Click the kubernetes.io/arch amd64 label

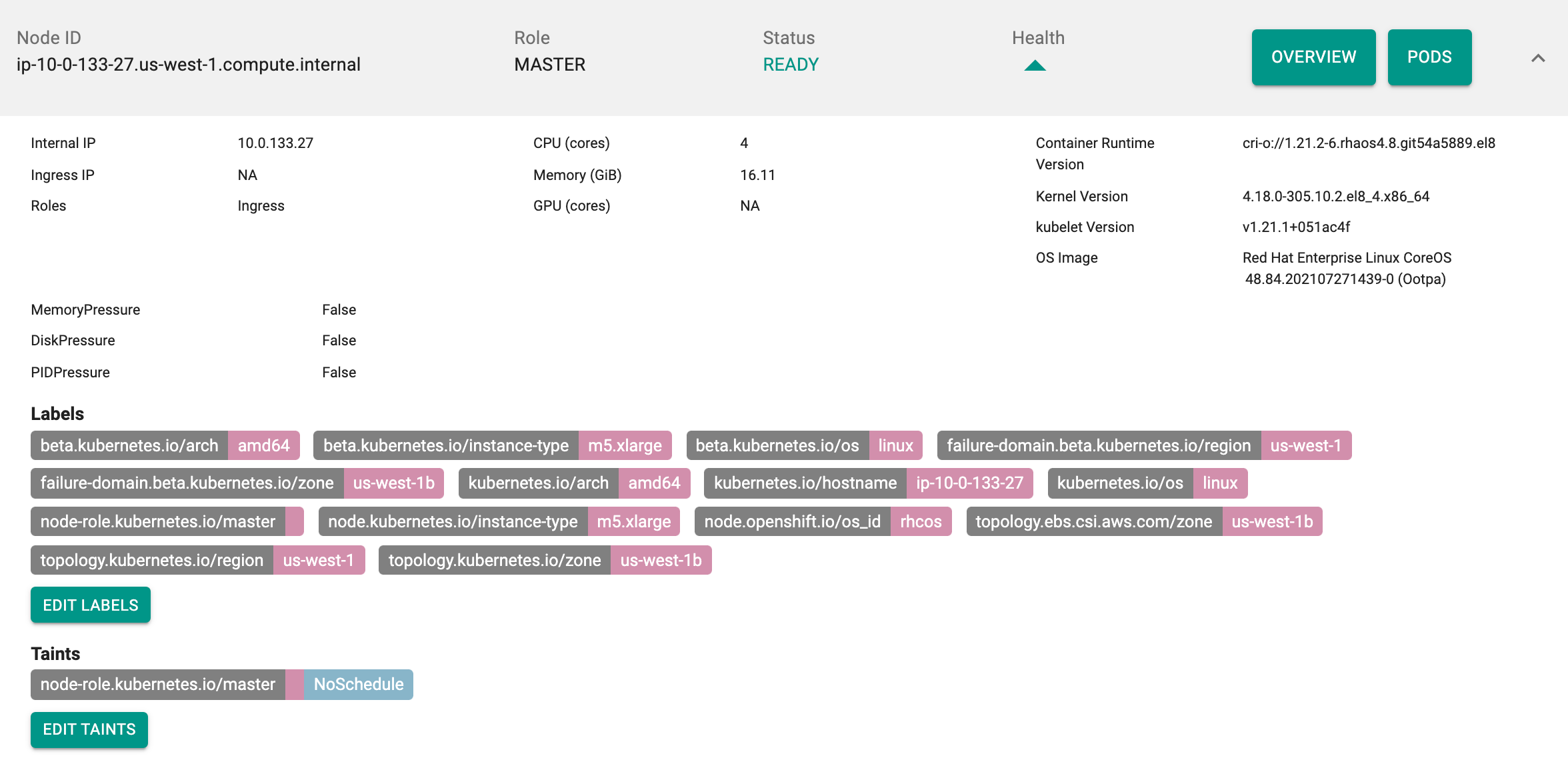(x=575, y=483)
